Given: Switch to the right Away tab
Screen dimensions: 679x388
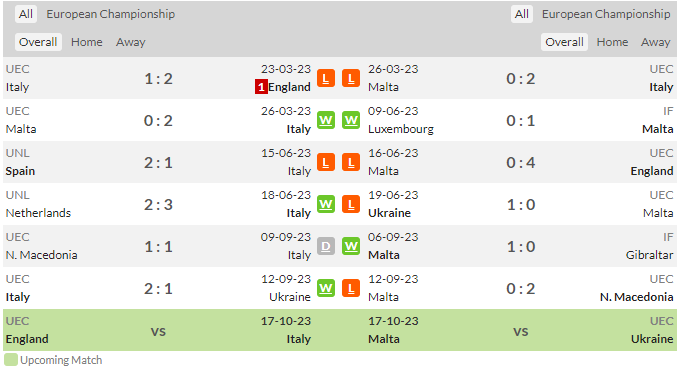Looking at the screenshot, I should coord(655,42).
